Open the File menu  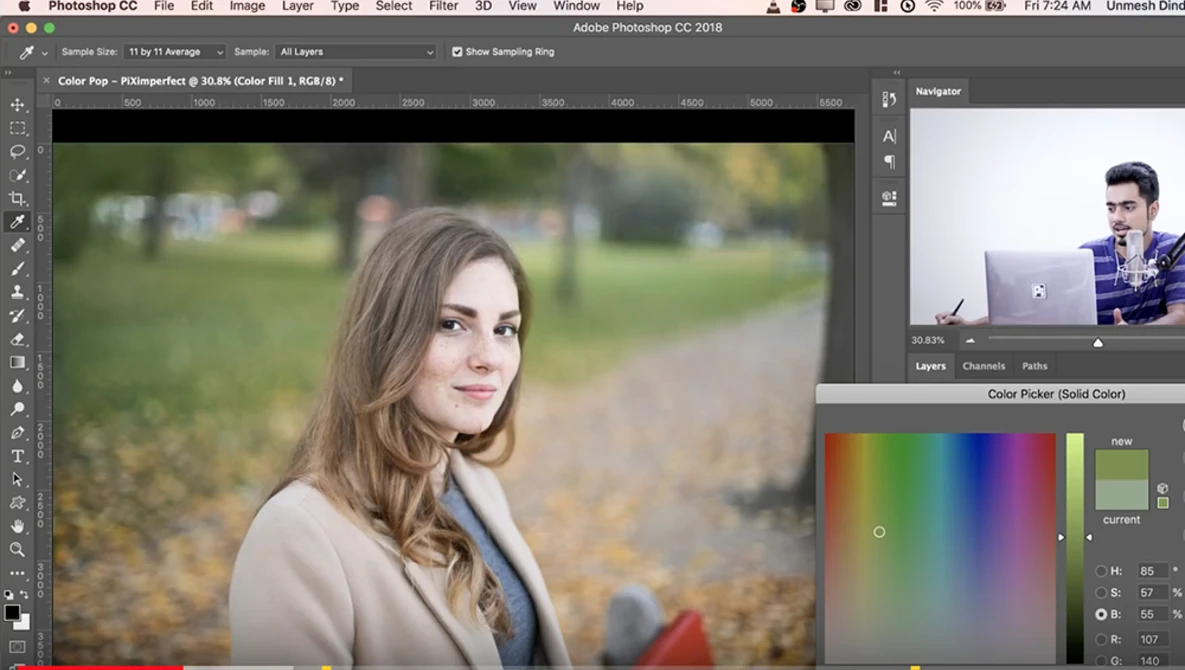coord(164,6)
